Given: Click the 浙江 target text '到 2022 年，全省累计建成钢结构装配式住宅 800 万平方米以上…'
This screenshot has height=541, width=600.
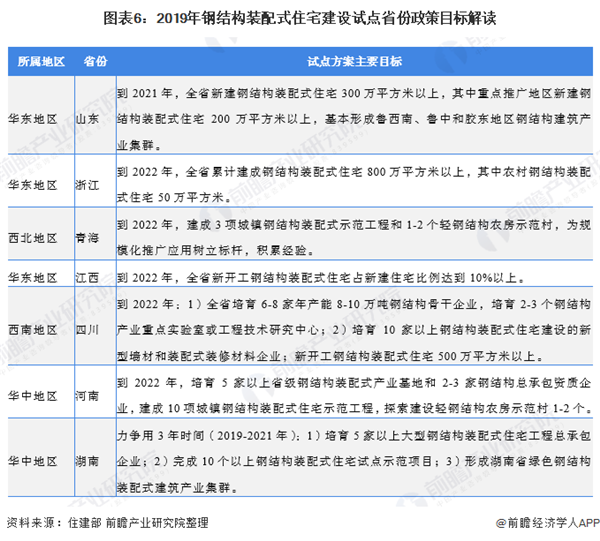Looking at the screenshot, I should pyautogui.click(x=354, y=185).
